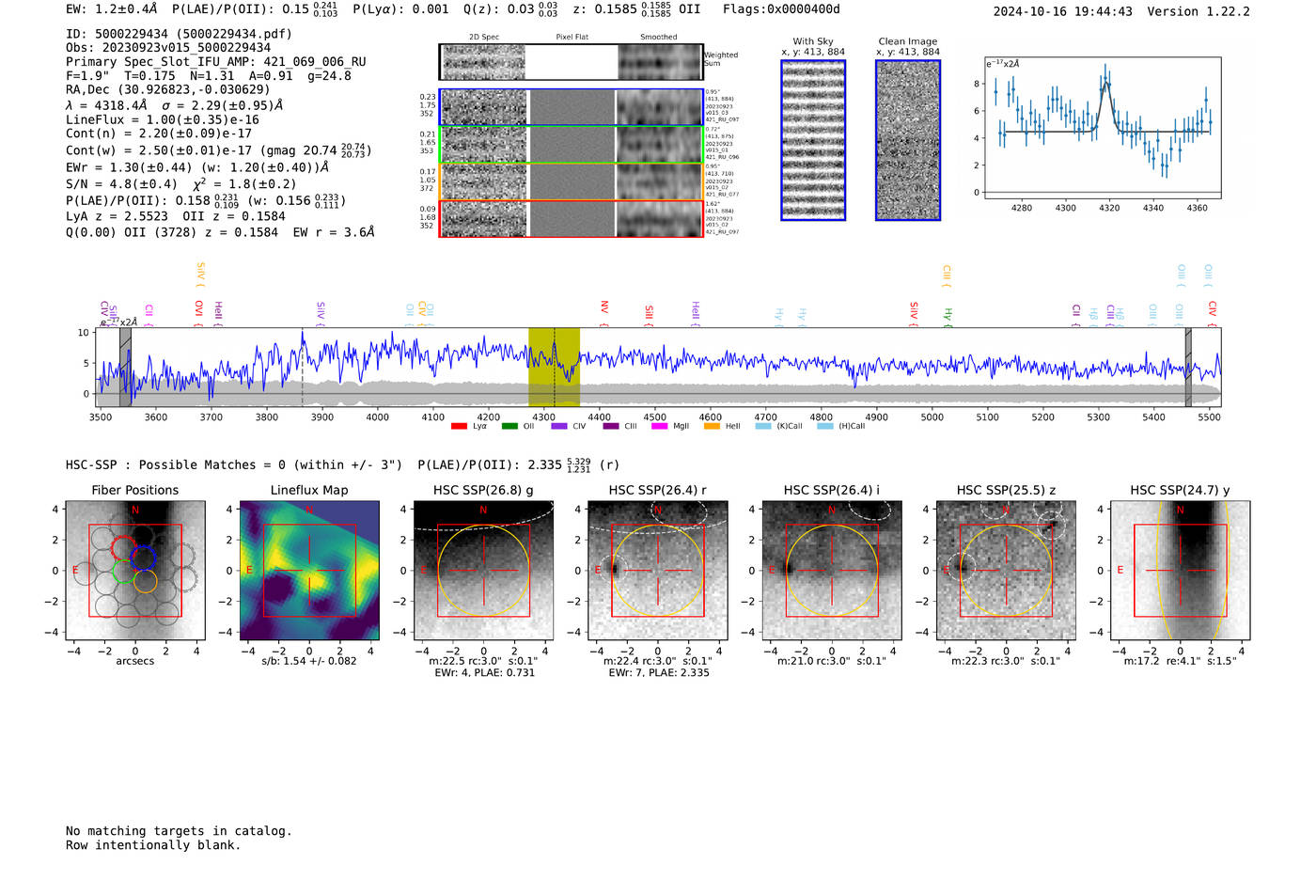Viewport: 1316px width, 896px height.
Task: Click 'No matching targets in catalog.' text
Action: (x=179, y=831)
